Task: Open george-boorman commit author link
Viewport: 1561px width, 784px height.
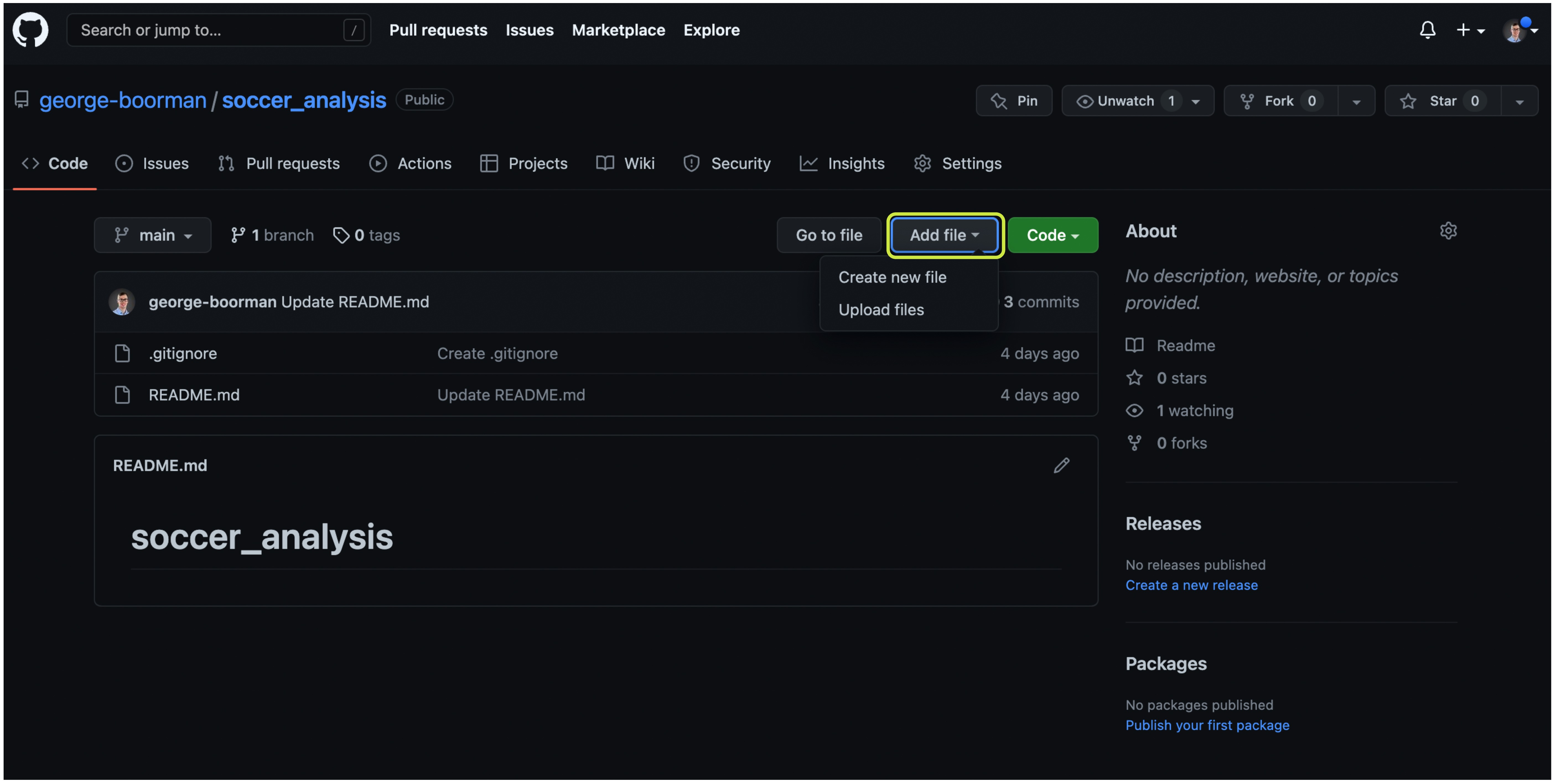Action: pyautogui.click(x=213, y=302)
